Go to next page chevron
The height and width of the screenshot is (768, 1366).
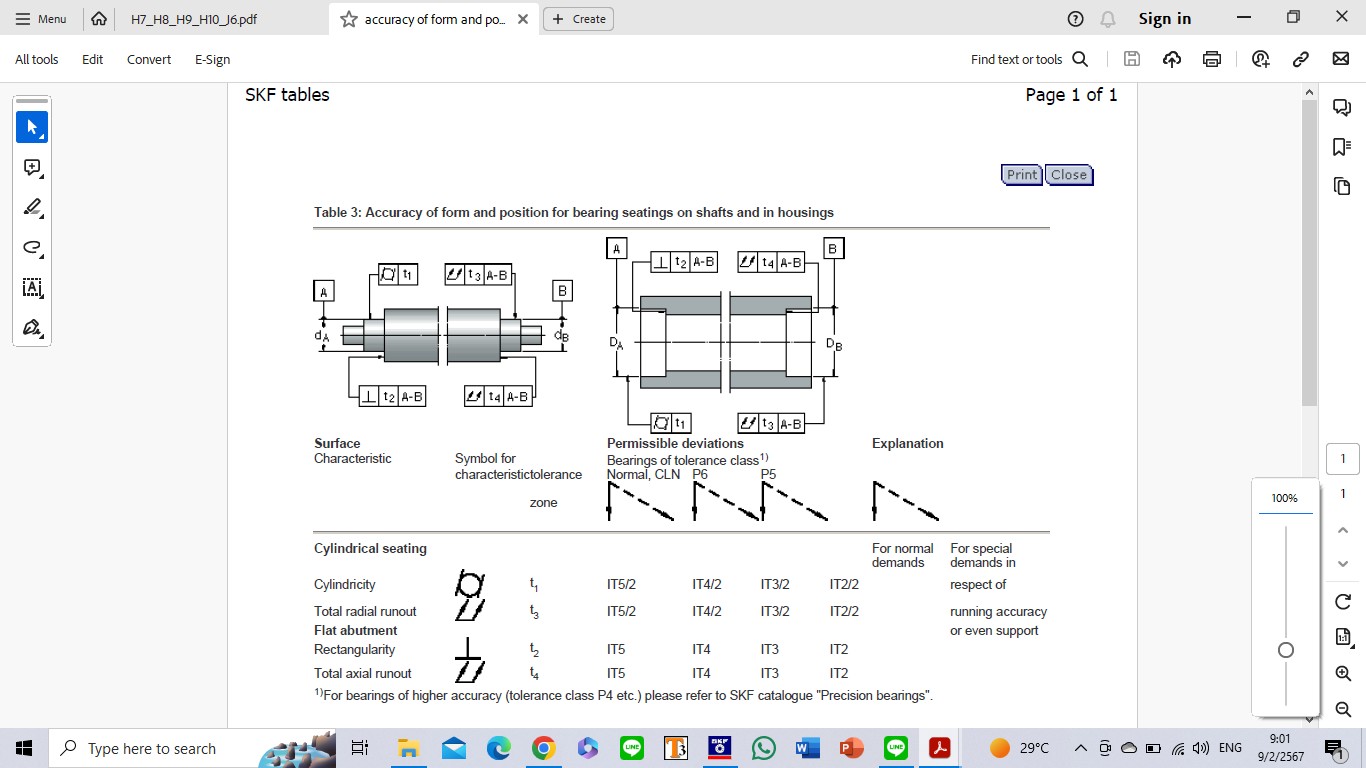pyautogui.click(x=1343, y=564)
